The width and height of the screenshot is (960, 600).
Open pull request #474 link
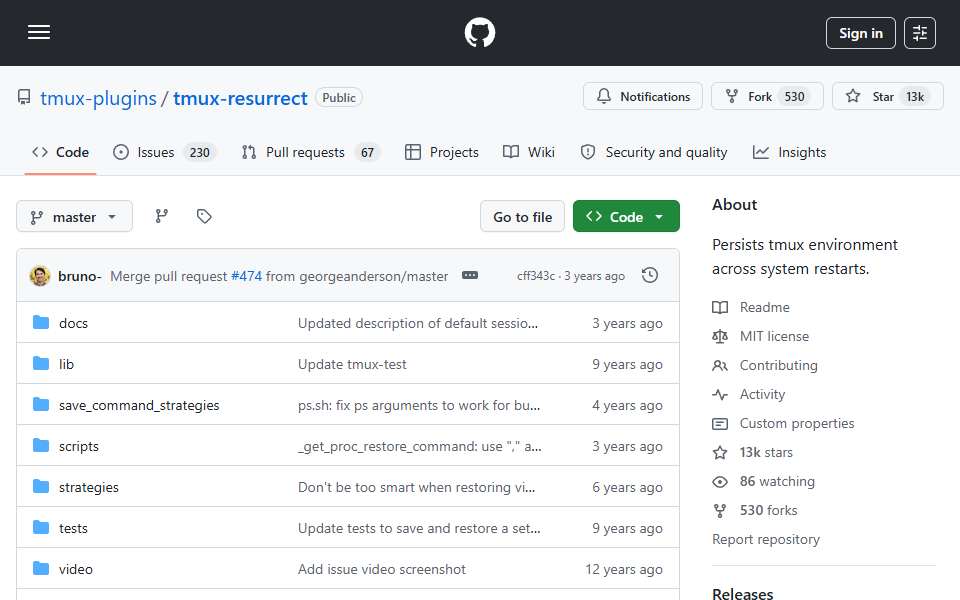(x=246, y=277)
